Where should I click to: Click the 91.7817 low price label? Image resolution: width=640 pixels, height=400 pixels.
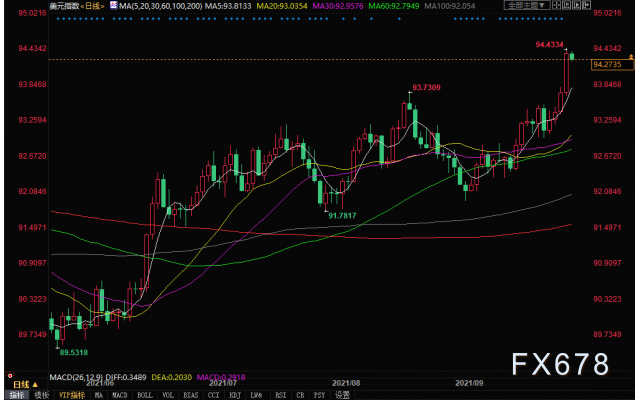pos(342,216)
